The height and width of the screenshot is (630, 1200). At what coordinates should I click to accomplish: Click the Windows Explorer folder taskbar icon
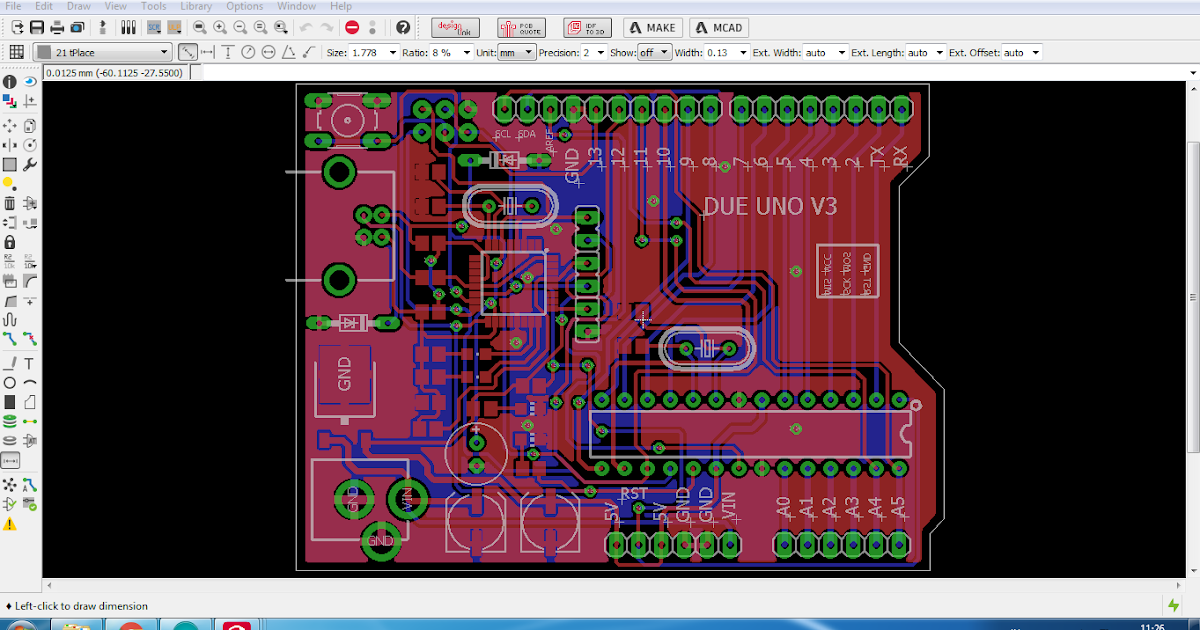tap(78, 626)
